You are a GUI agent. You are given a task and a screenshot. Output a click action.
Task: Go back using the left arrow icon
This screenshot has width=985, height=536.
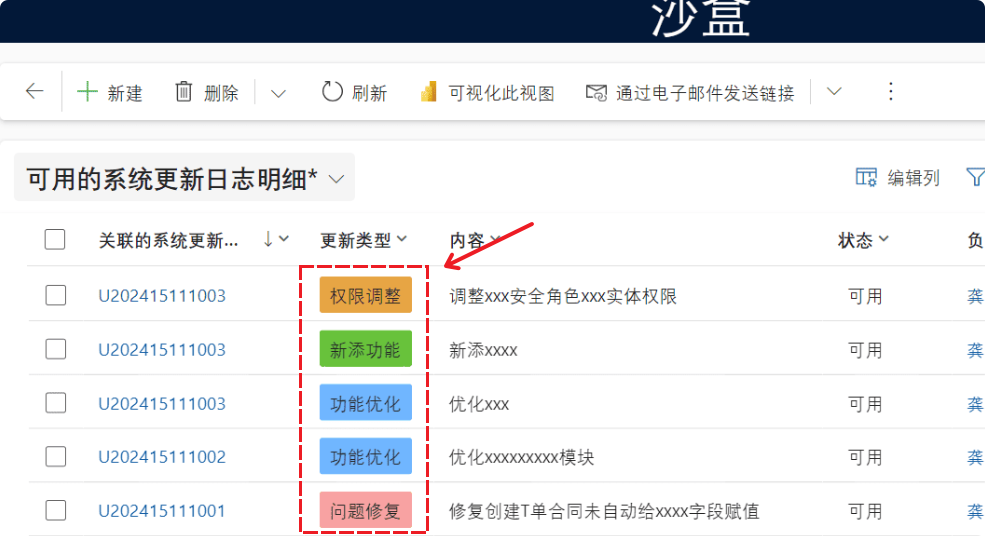coord(35,92)
